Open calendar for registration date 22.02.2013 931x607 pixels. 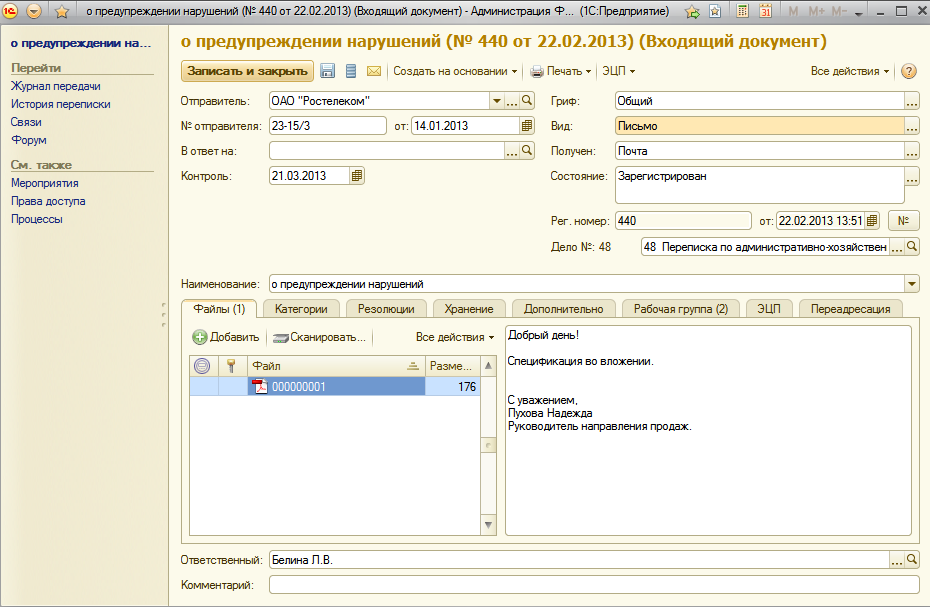(x=872, y=221)
